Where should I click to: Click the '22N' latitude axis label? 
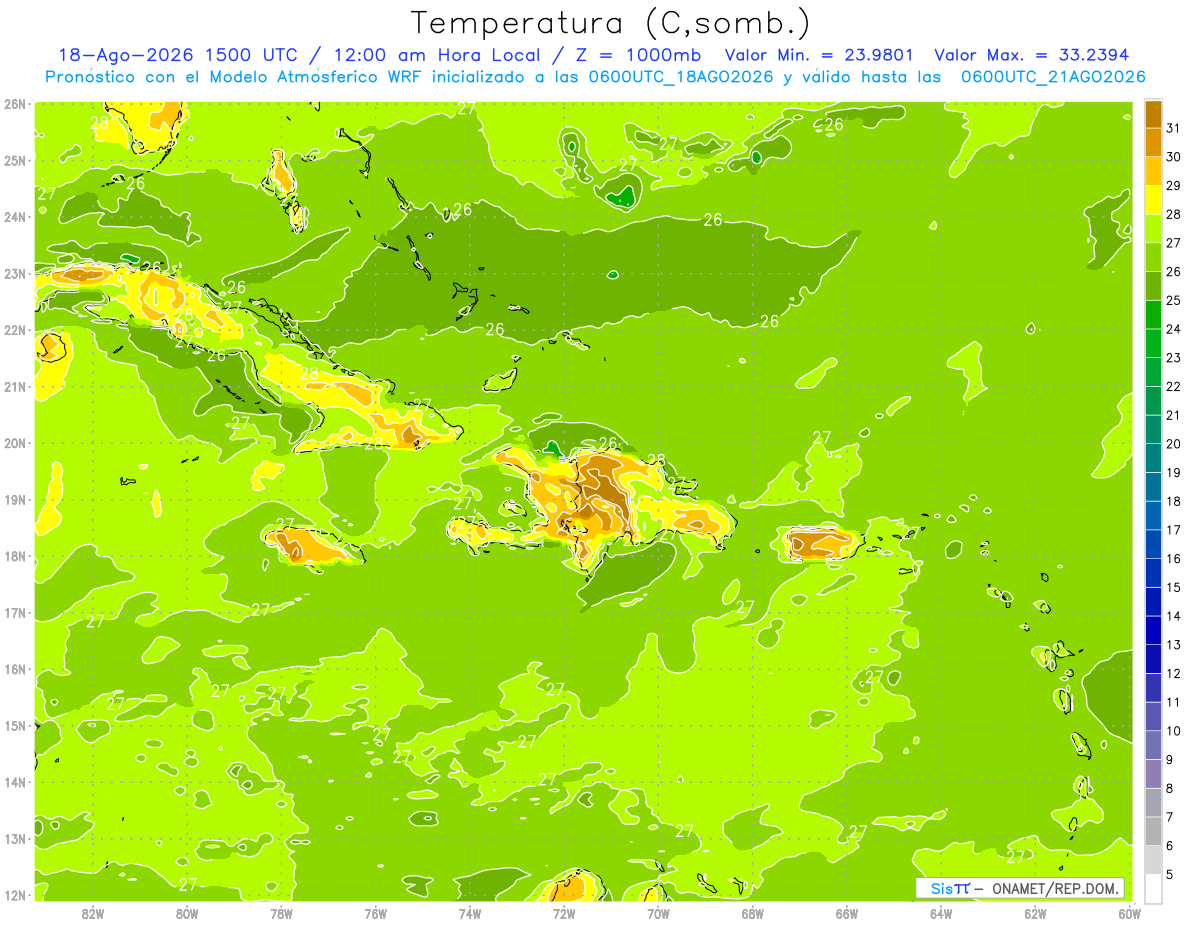(15, 330)
